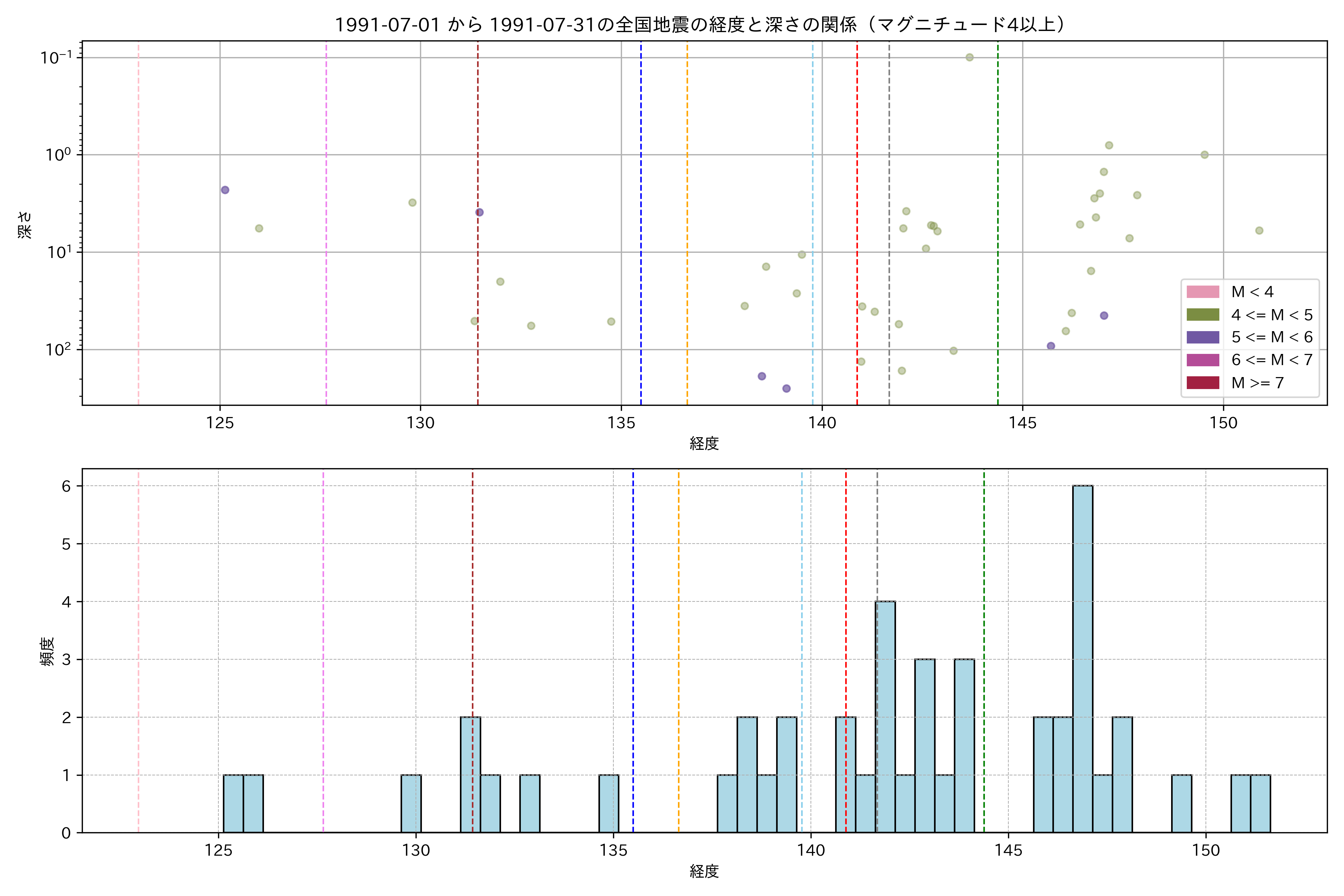Click the lowest purple scatter point near longitude 139
Screen dimensions: 1344x896
(786, 389)
